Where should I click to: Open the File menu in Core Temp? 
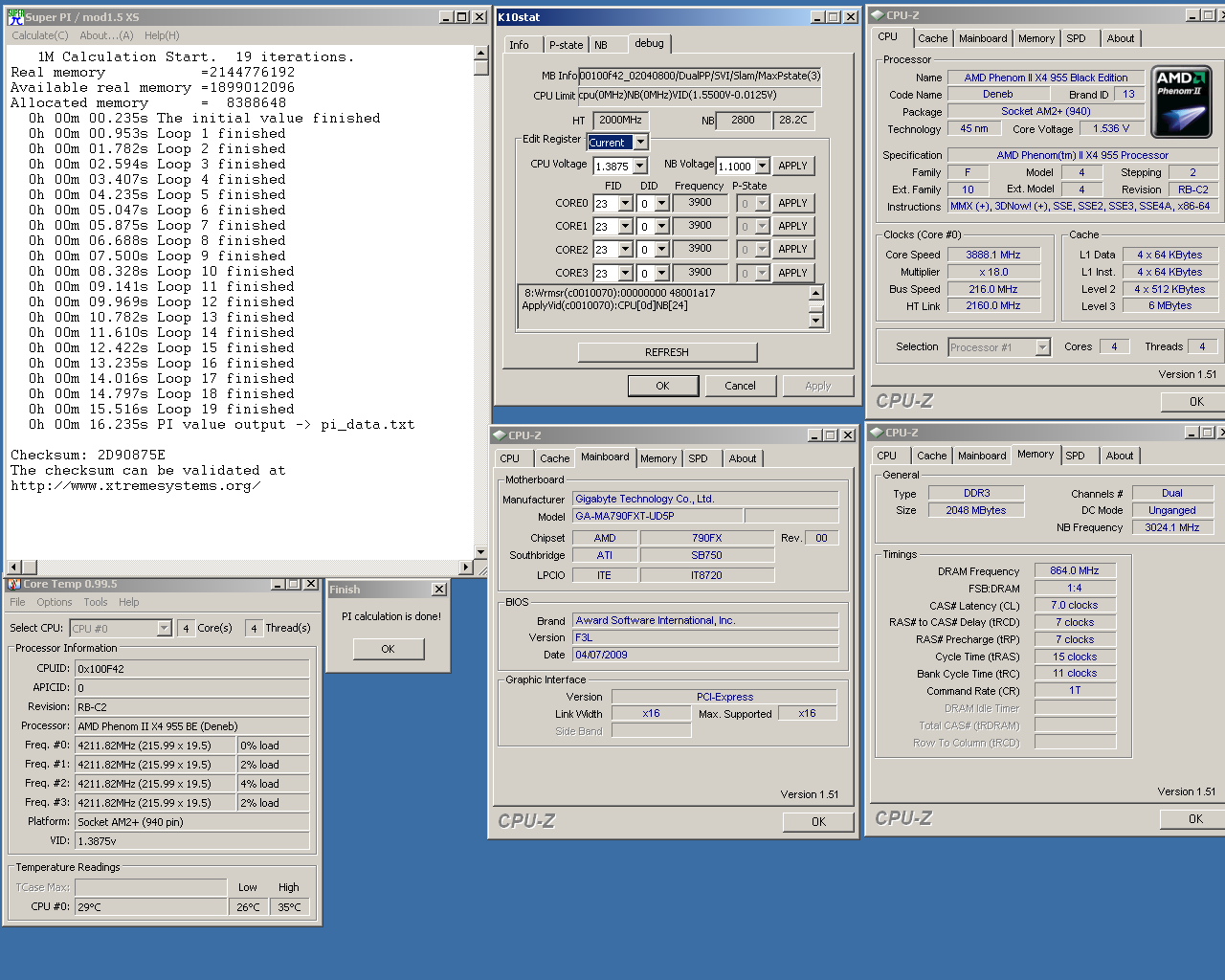pyautogui.click(x=17, y=602)
